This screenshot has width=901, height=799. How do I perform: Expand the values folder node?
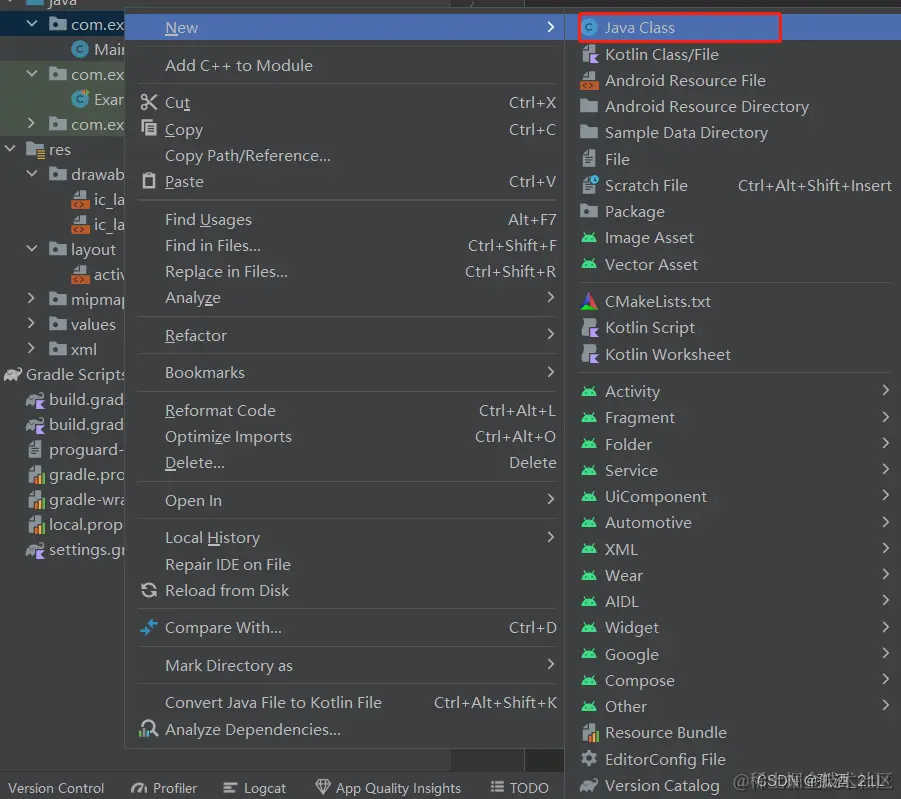[x=32, y=324]
